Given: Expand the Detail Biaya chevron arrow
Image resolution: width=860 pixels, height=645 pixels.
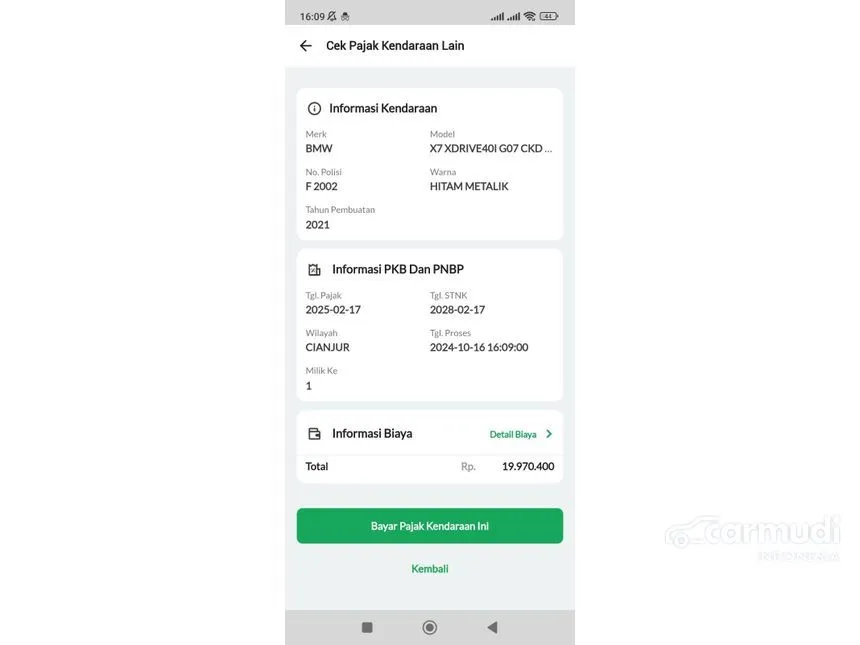Looking at the screenshot, I should (549, 434).
